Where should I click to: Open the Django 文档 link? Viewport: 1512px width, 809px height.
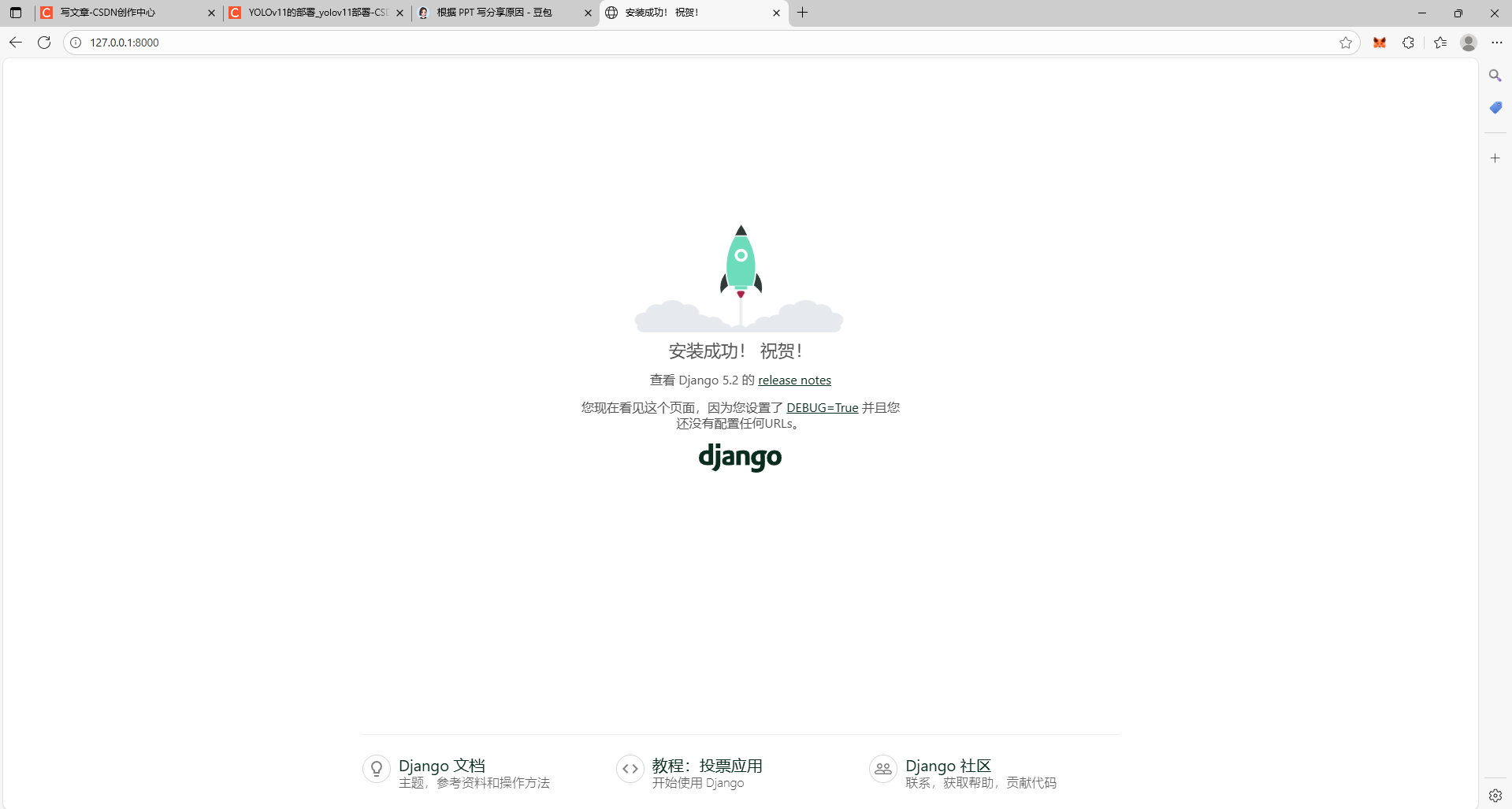tap(442, 766)
